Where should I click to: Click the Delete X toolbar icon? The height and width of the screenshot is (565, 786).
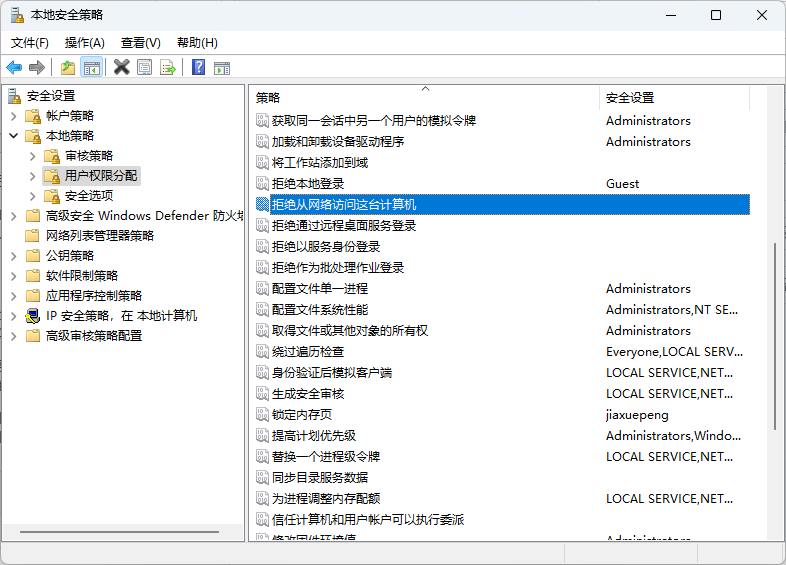(x=122, y=67)
